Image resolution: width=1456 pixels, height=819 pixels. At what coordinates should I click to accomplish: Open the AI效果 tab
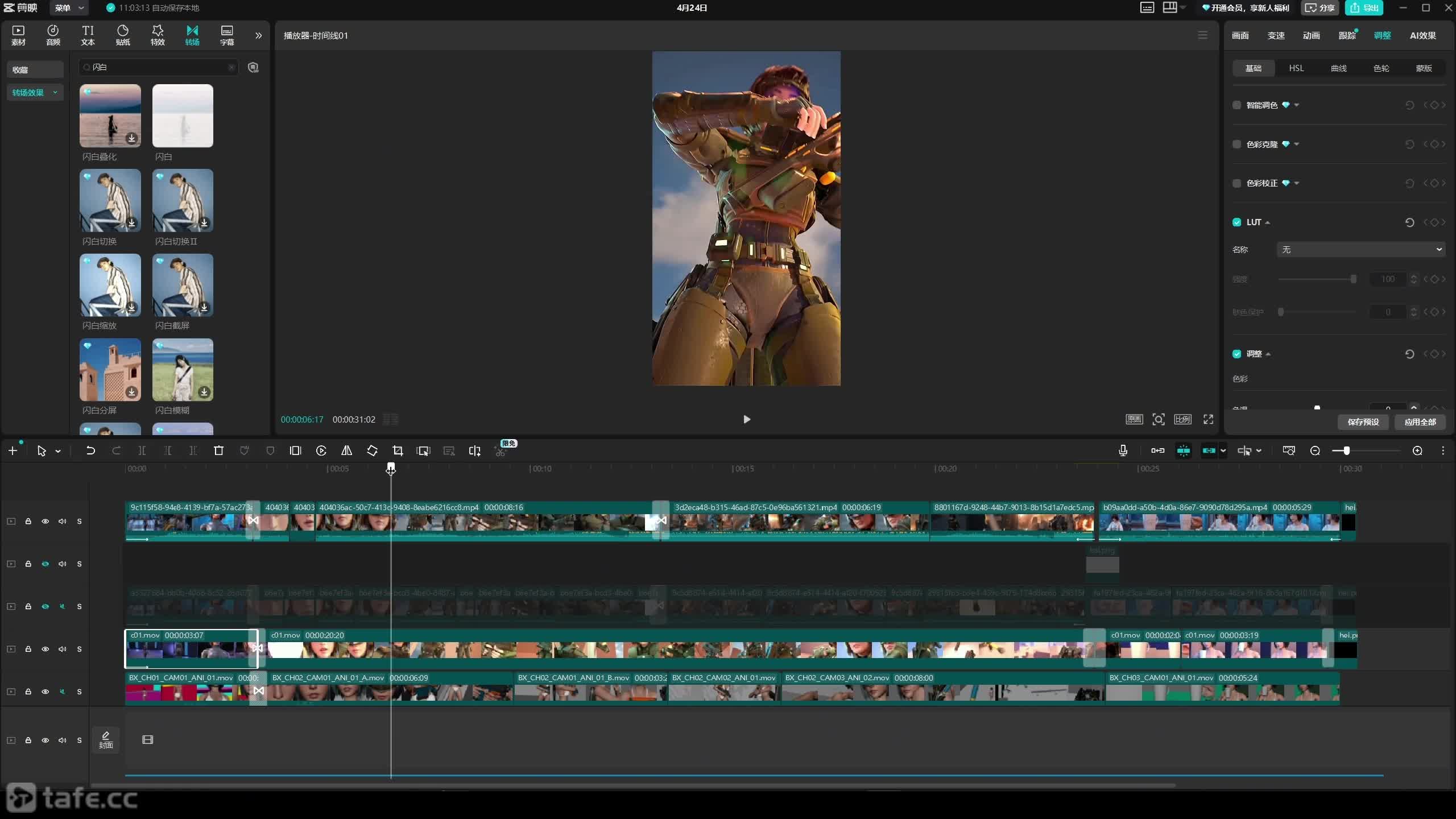[1423, 35]
